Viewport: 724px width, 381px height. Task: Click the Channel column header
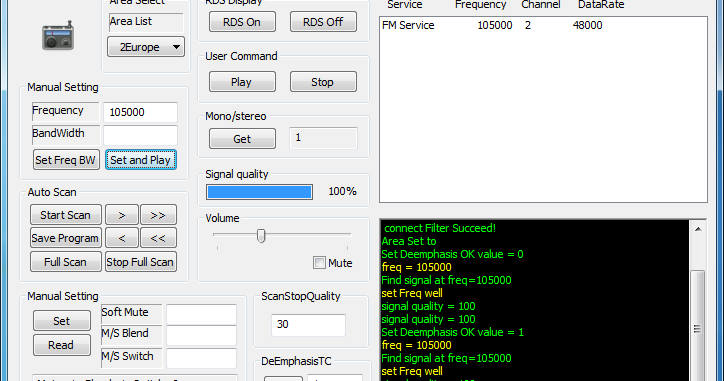click(x=541, y=5)
